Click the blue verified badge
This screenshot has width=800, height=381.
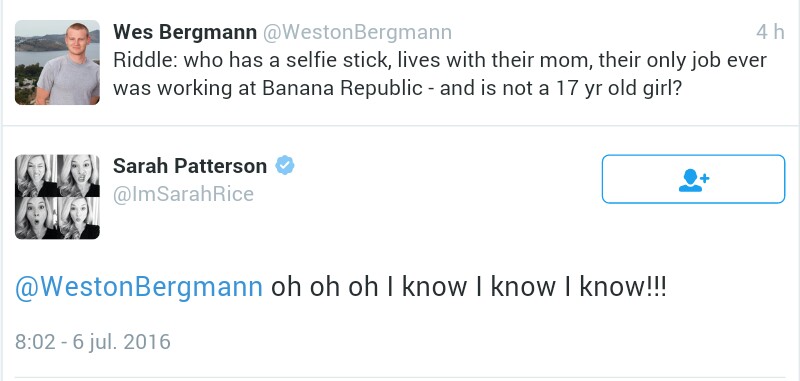click(x=285, y=166)
